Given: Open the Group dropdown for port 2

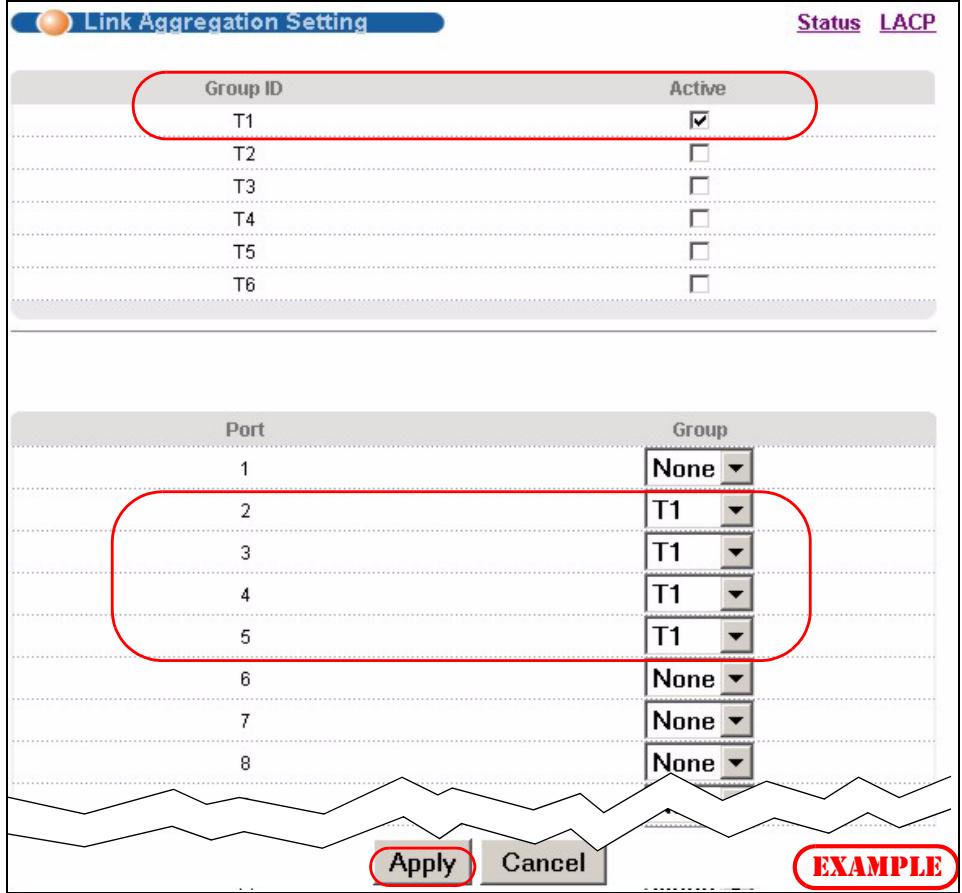Looking at the screenshot, I should coord(699,510).
